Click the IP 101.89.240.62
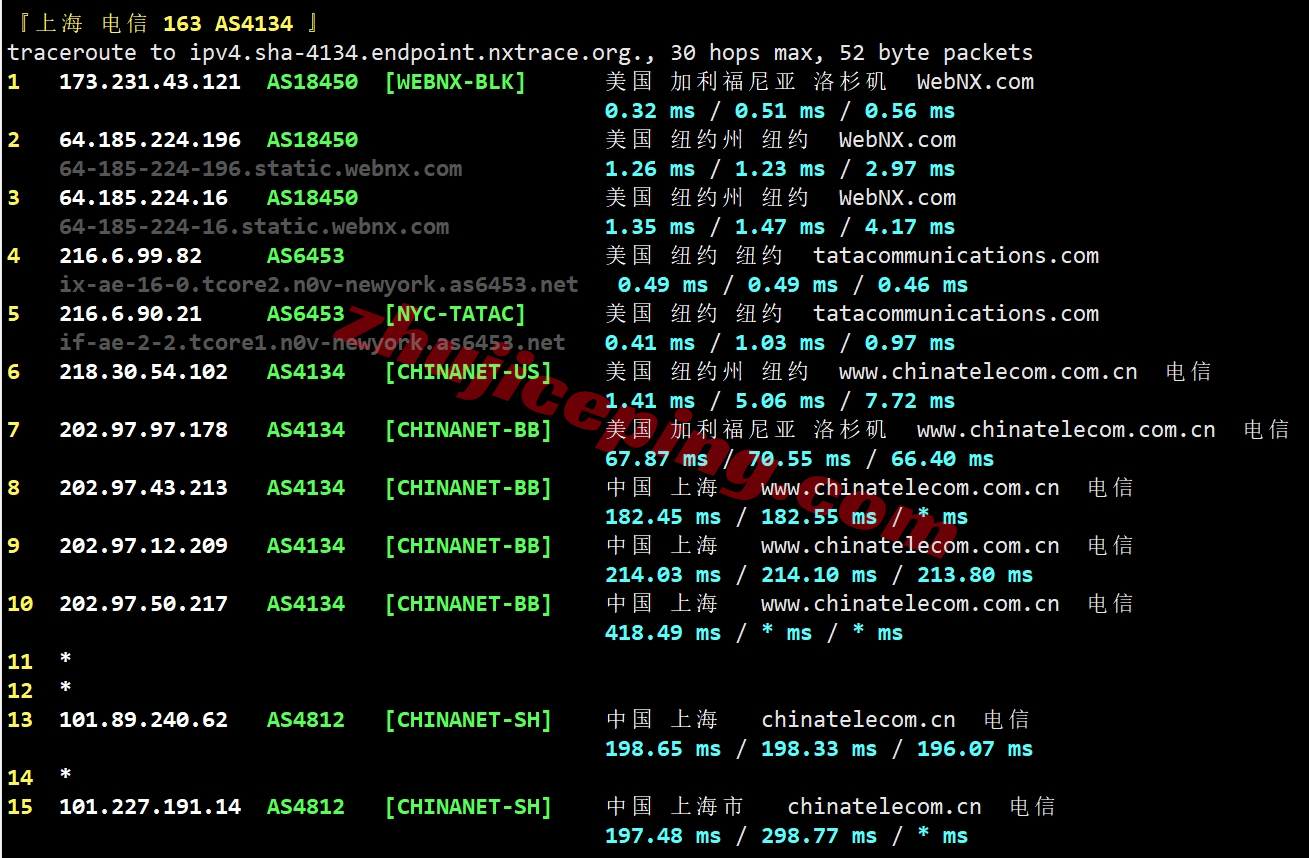 (143, 720)
